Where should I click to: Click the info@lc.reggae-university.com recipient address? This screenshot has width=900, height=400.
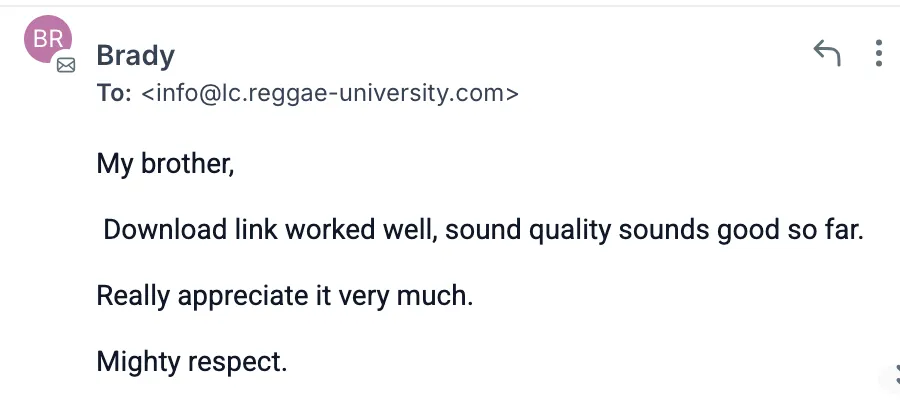[x=330, y=95]
